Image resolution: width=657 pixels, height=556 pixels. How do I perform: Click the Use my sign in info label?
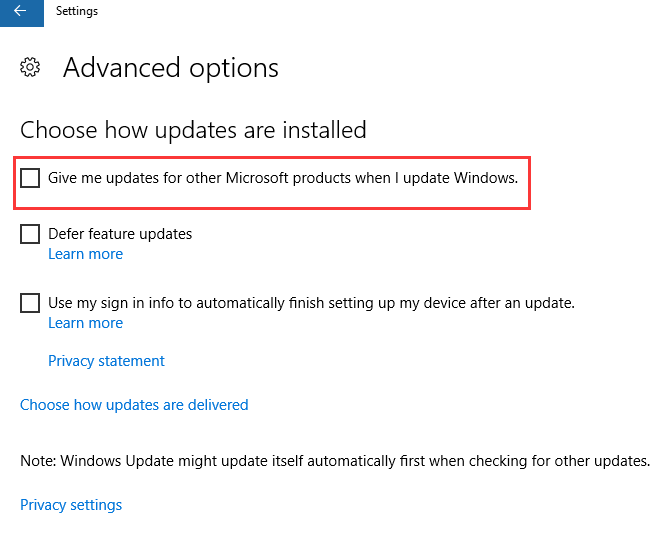(x=311, y=303)
